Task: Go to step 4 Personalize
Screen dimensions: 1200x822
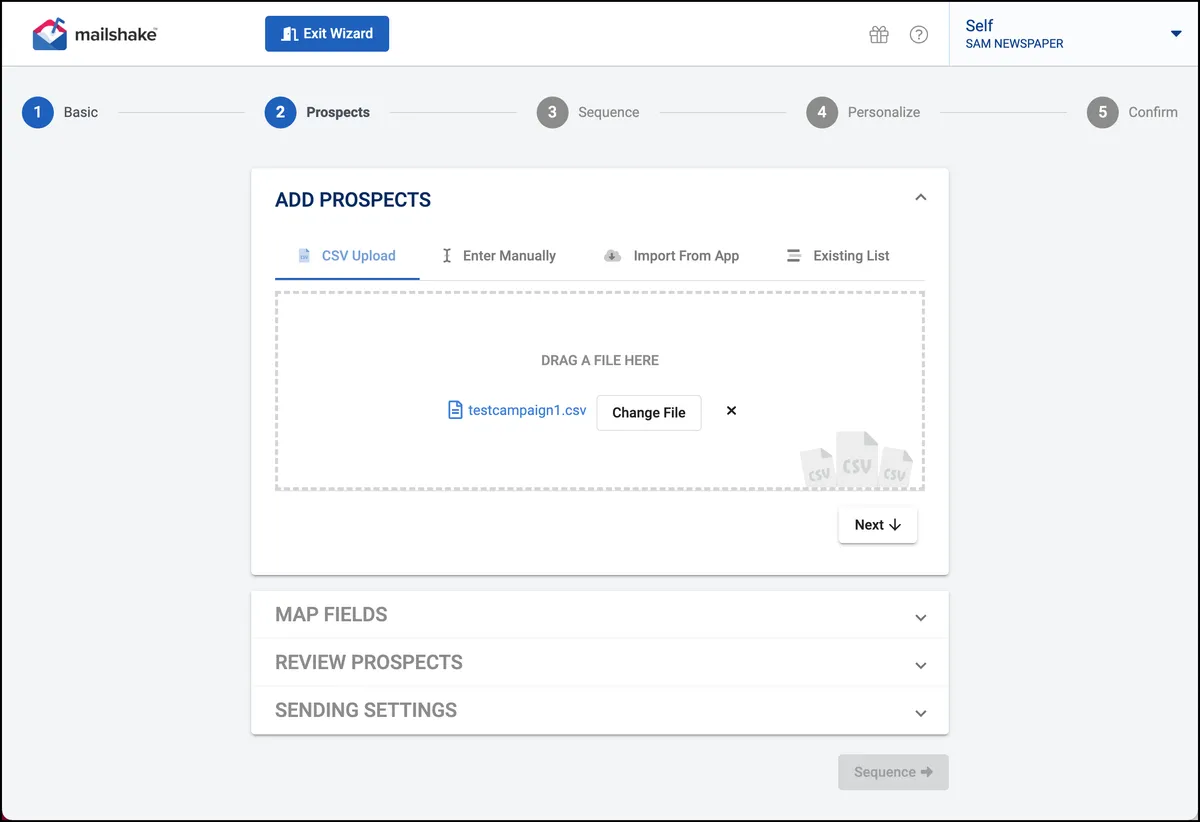Action: click(x=863, y=112)
